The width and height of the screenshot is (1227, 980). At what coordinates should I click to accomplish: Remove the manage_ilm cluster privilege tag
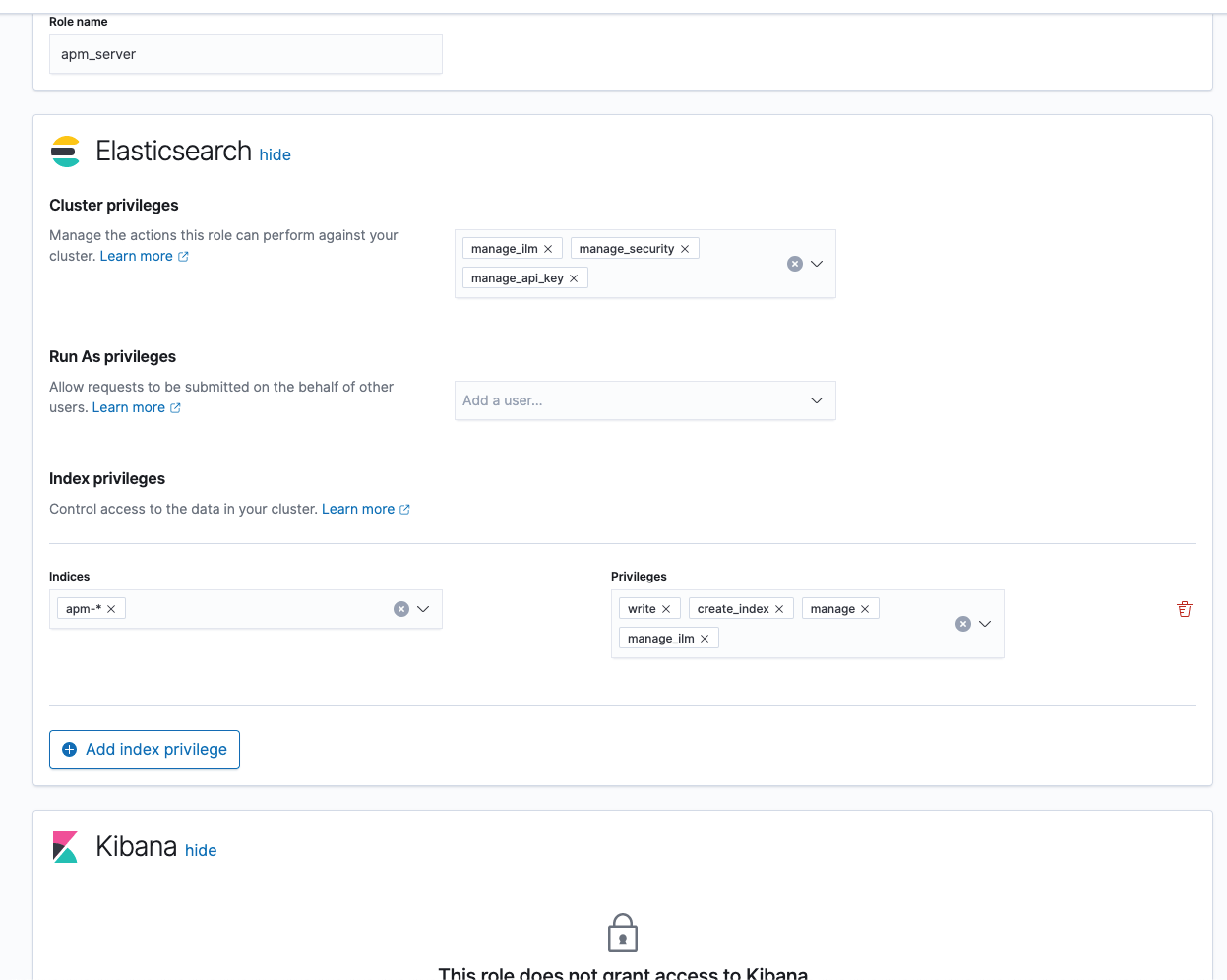tap(548, 249)
